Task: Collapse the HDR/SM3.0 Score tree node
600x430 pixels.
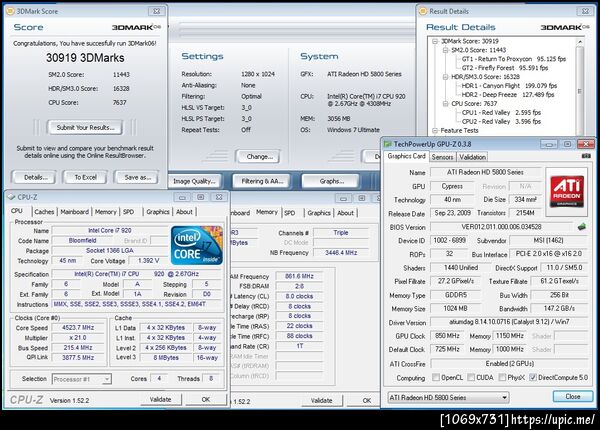Action: point(445,77)
